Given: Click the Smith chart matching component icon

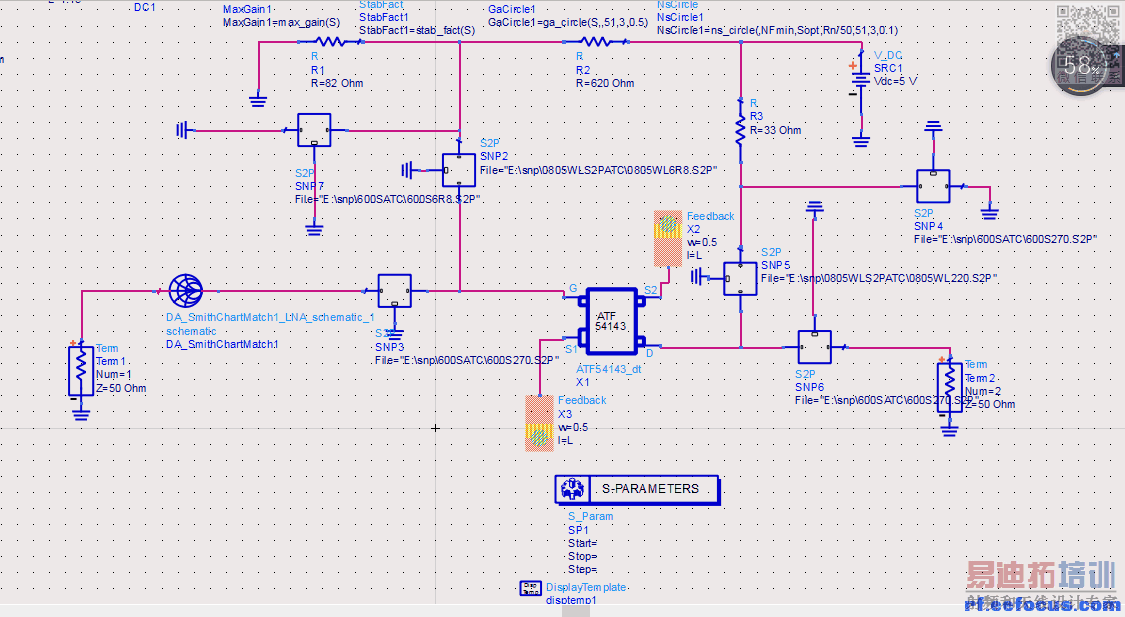Looking at the screenshot, I should click(x=186, y=291).
